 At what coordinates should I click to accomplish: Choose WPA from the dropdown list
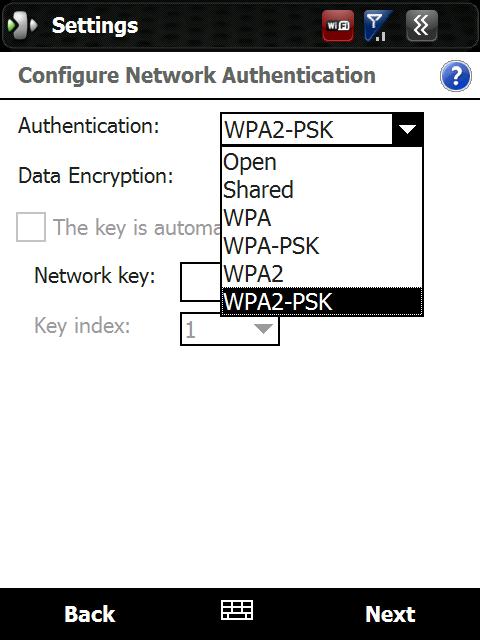point(322,217)
